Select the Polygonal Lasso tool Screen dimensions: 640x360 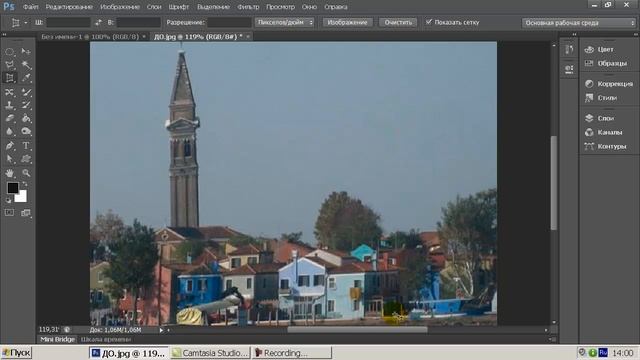[x=9, y=65]
